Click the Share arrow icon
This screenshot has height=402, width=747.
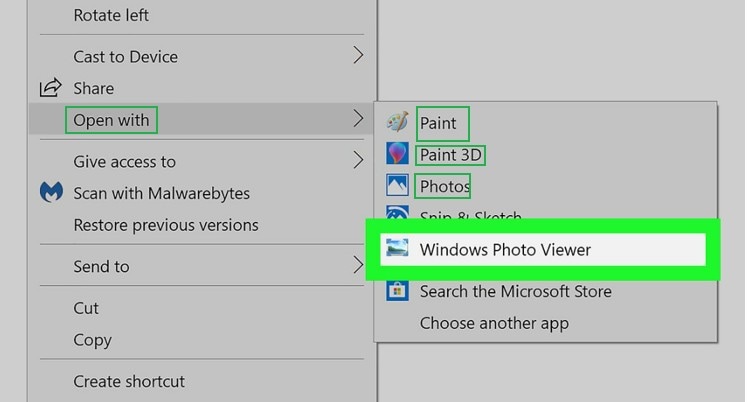point(51,88)
